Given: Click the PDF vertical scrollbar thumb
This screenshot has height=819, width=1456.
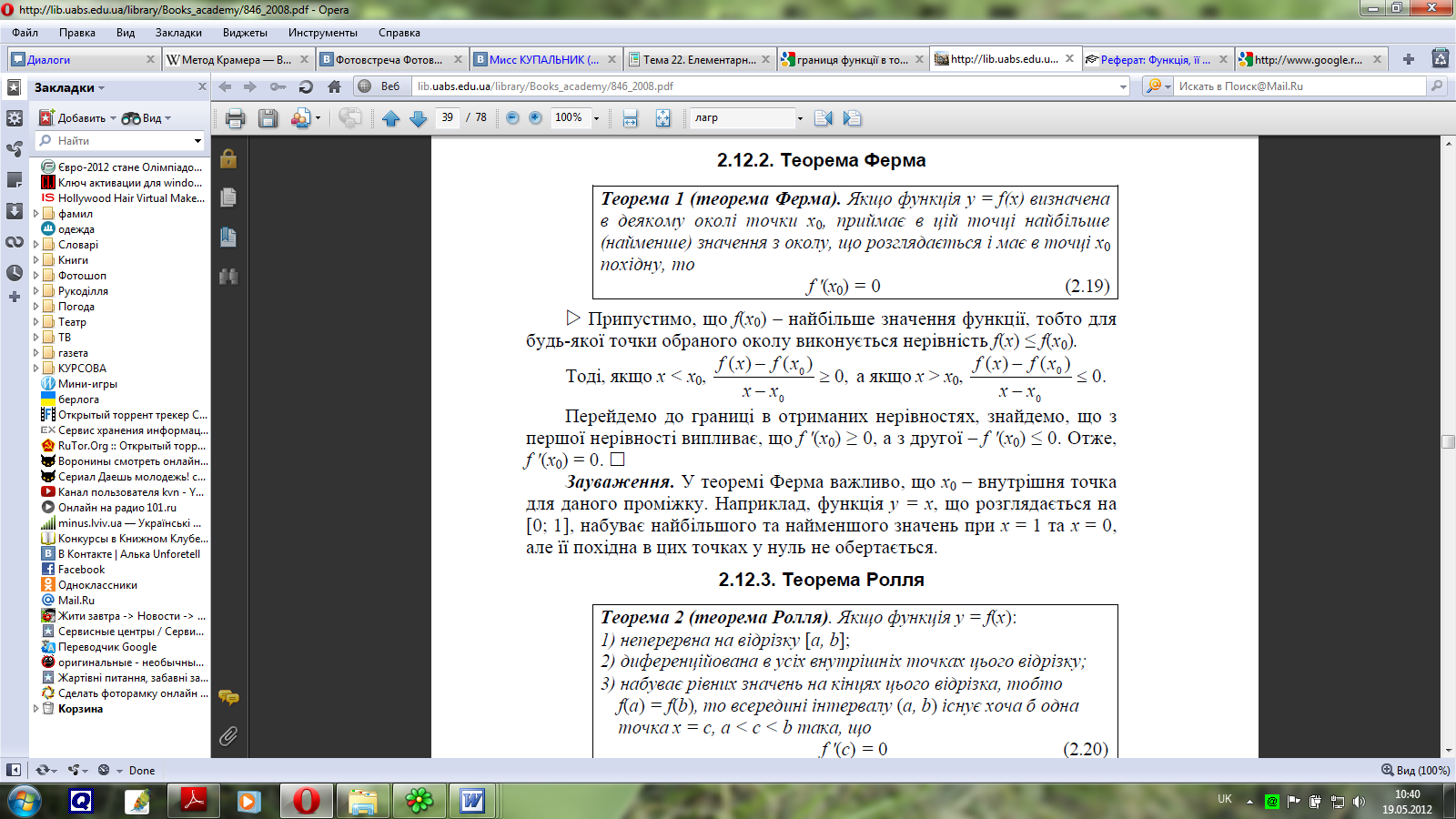Looking at the screenshot, I should pyautogui.click(x=1448, y=441).
